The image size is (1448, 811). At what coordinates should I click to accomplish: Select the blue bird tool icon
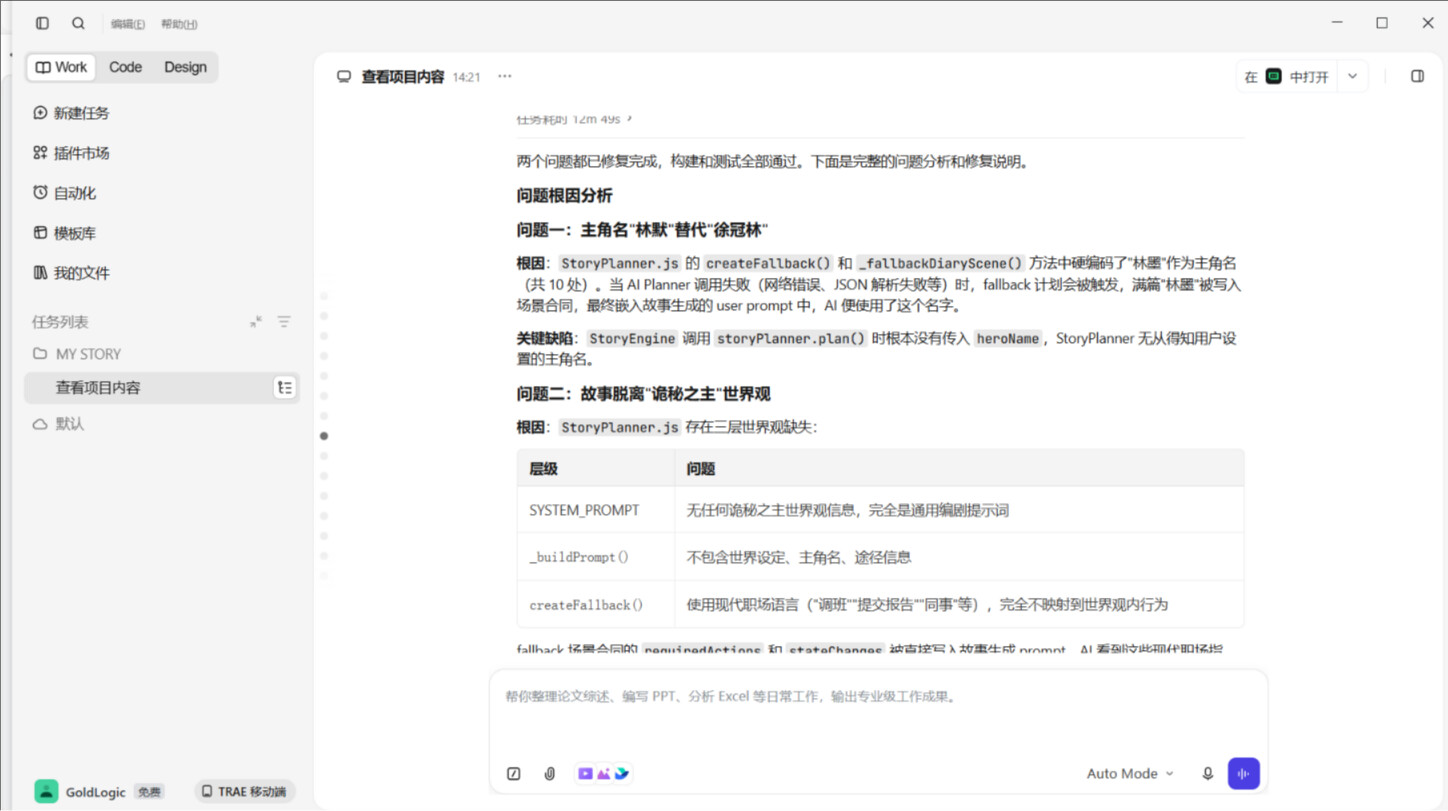621,774
